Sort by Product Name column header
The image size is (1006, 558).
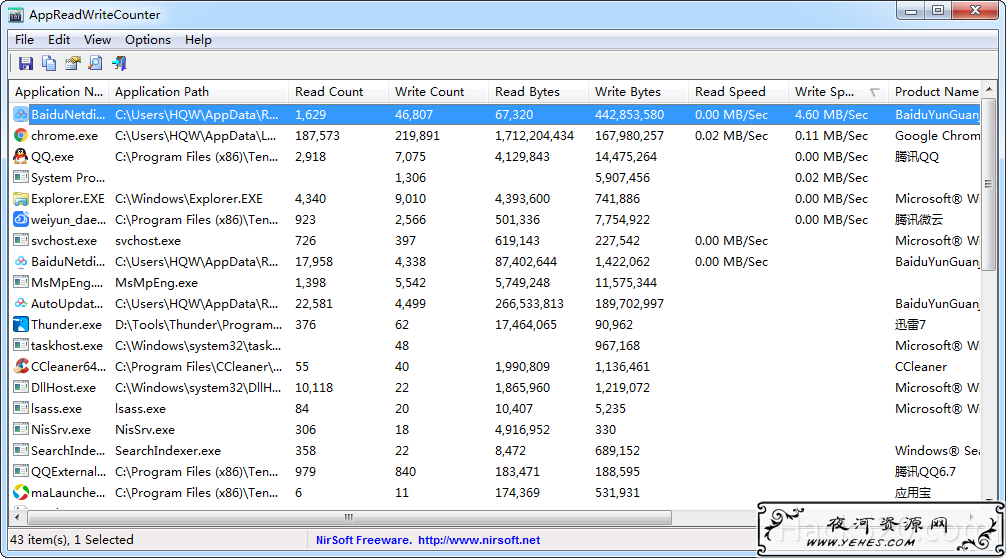[x=935, y=92]
